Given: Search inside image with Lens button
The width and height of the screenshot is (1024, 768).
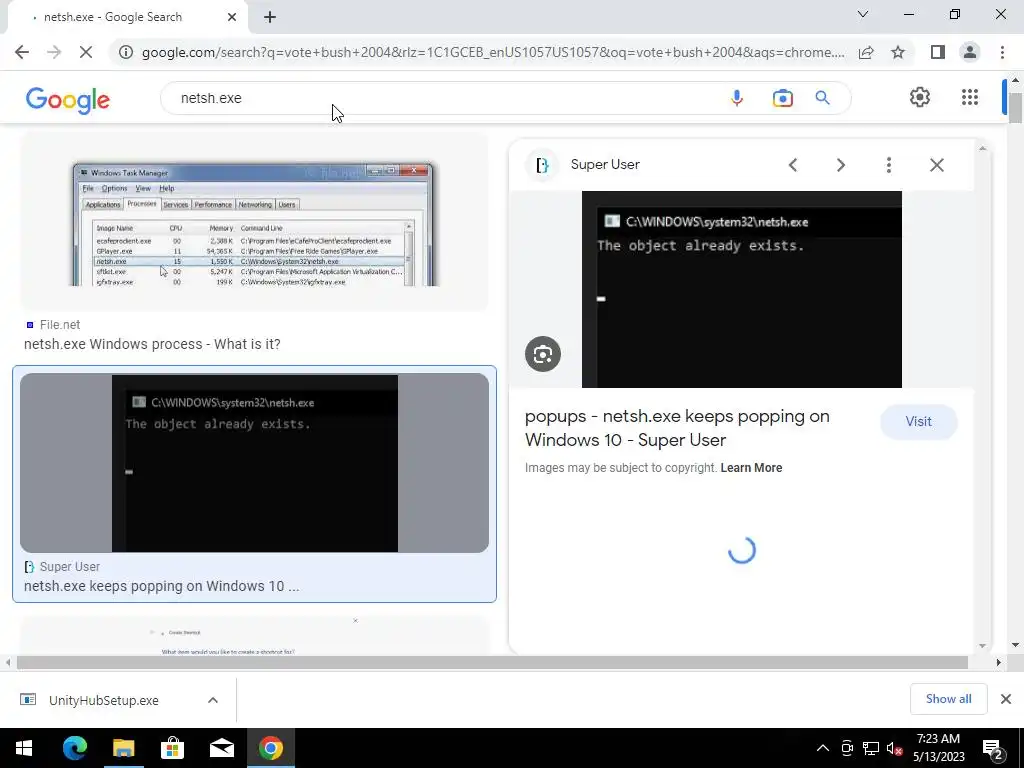Looking at the screenshot, I should pyautogui.click(x=543, y=354).
